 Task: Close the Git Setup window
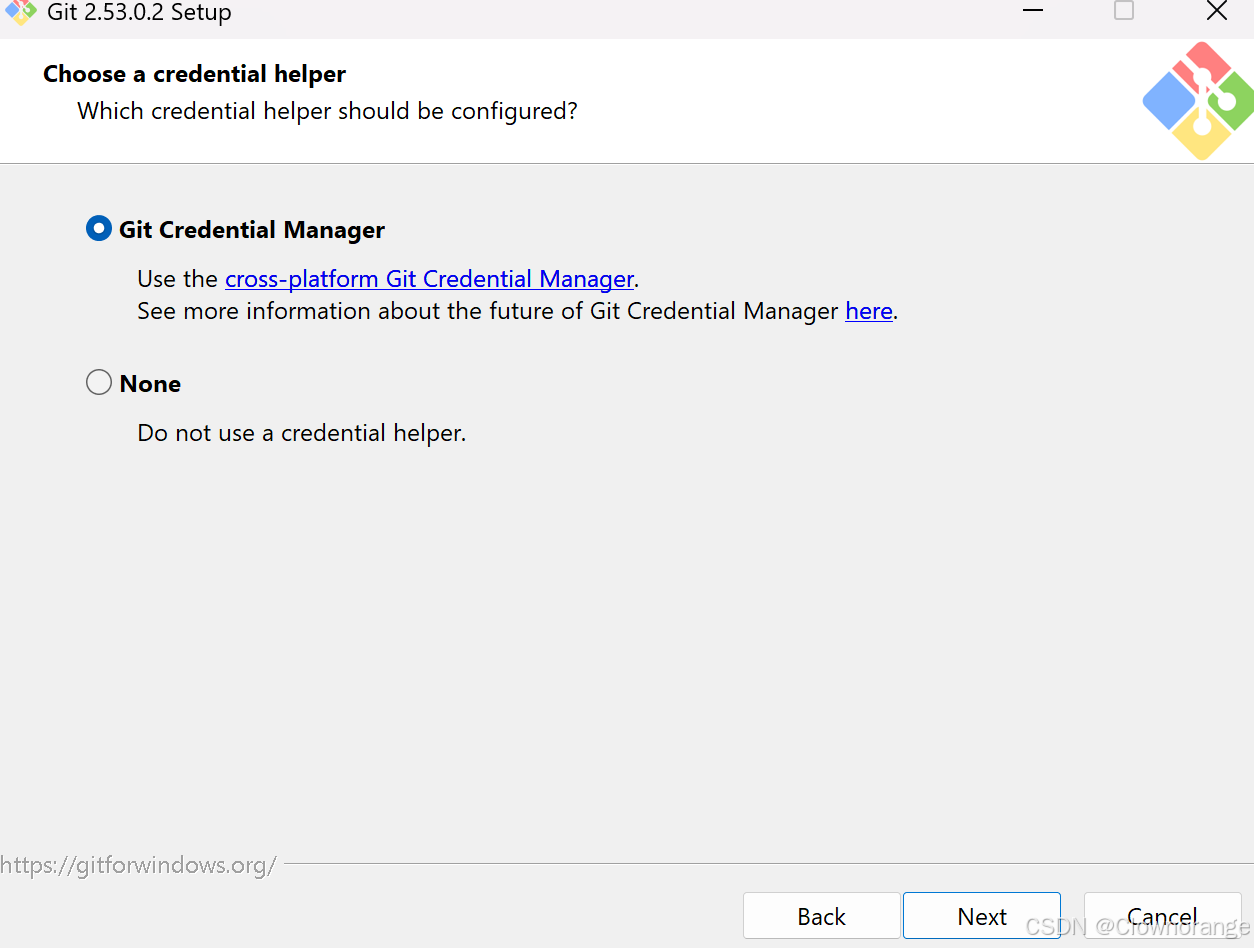1216,11
